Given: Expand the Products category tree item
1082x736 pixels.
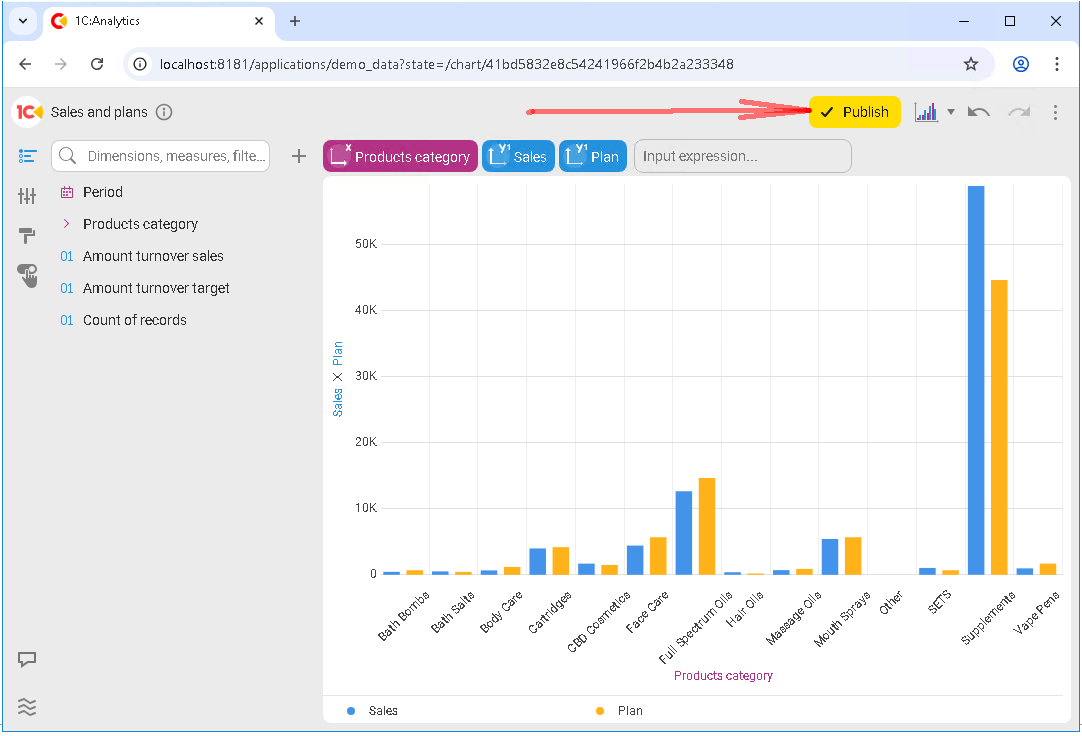Looking at the screenshot, I should click(66, 224).
